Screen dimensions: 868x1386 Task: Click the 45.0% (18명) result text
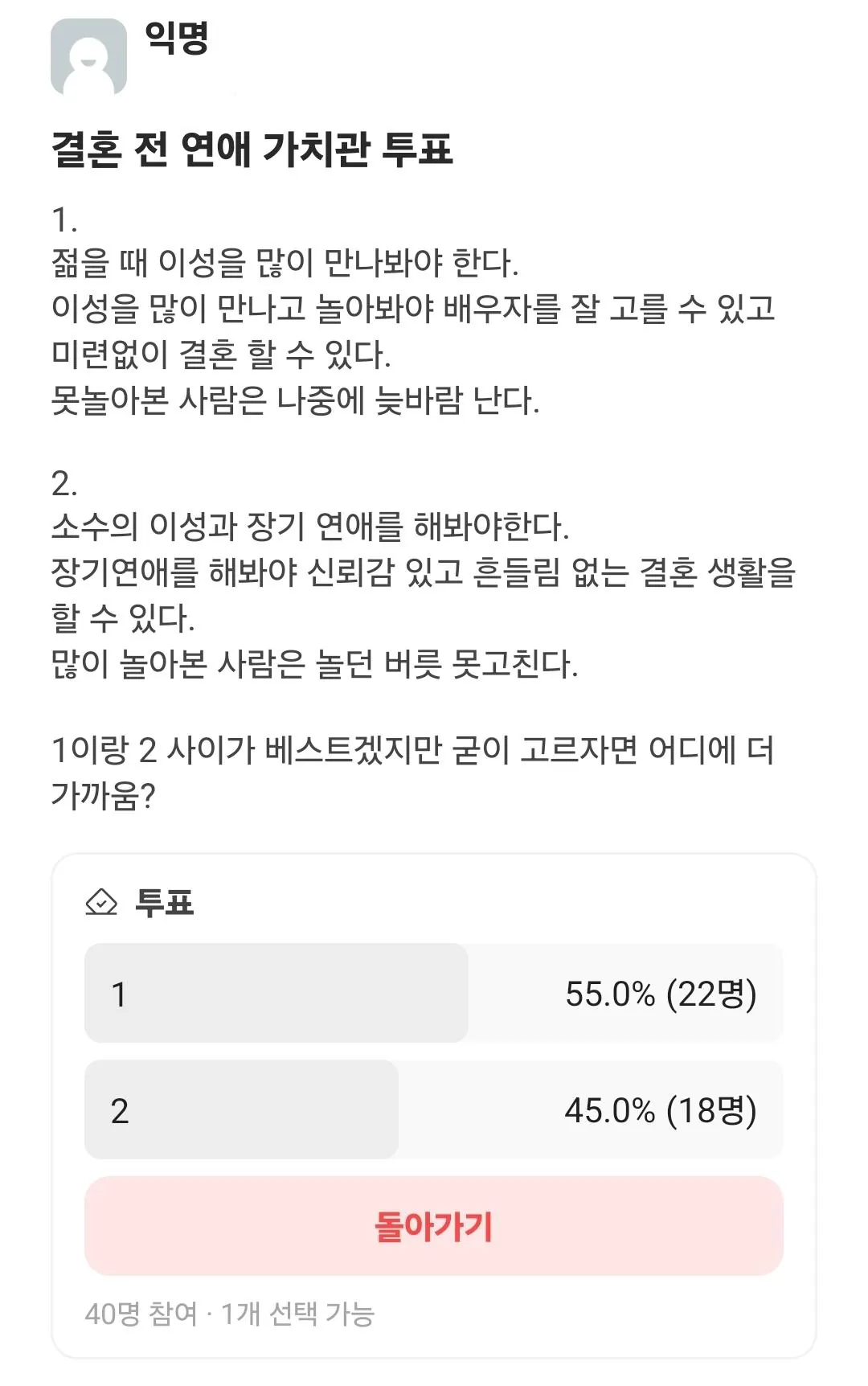661,1111
